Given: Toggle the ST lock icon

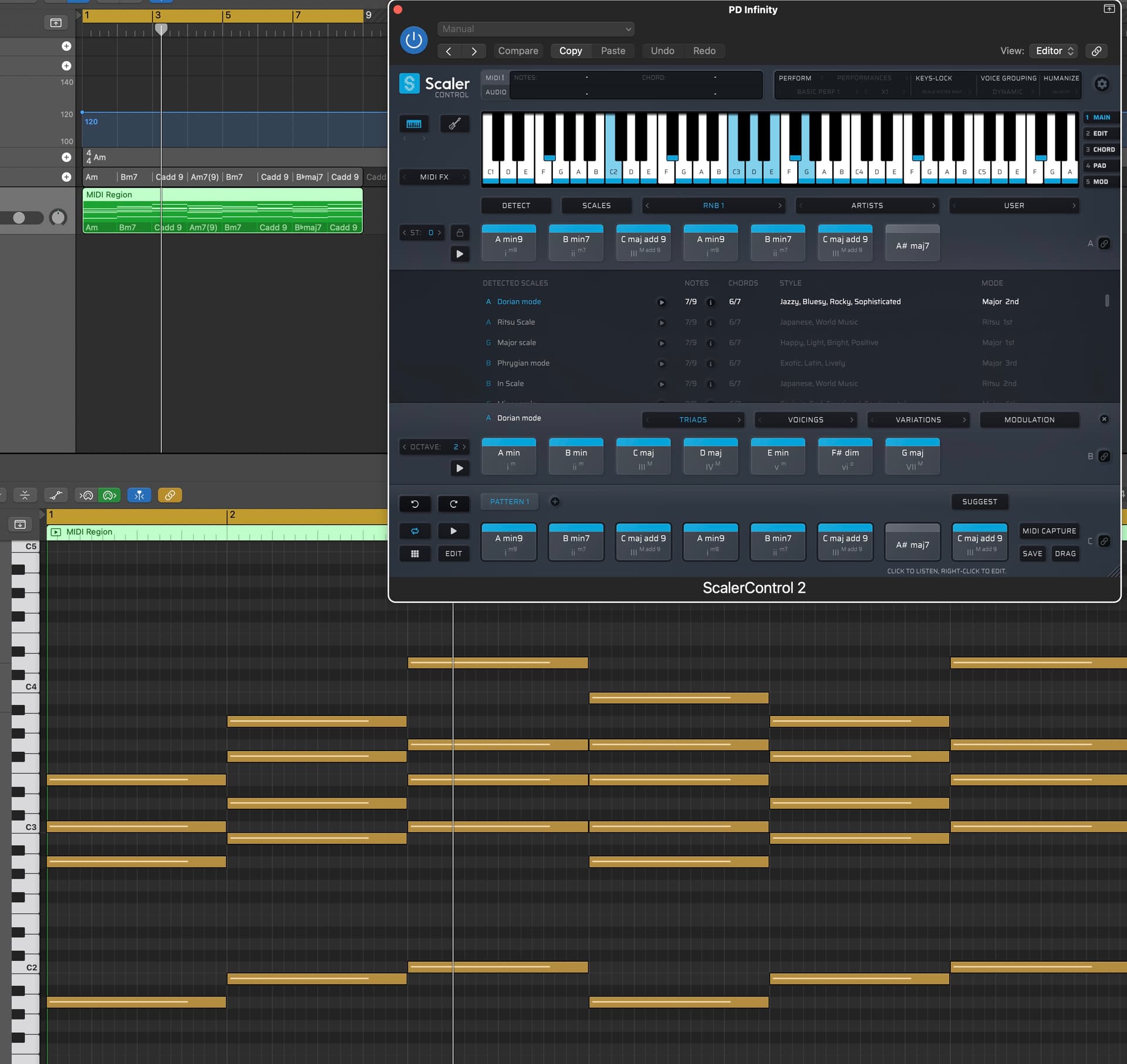Looking at the screenshot, I should coord(460,233).
